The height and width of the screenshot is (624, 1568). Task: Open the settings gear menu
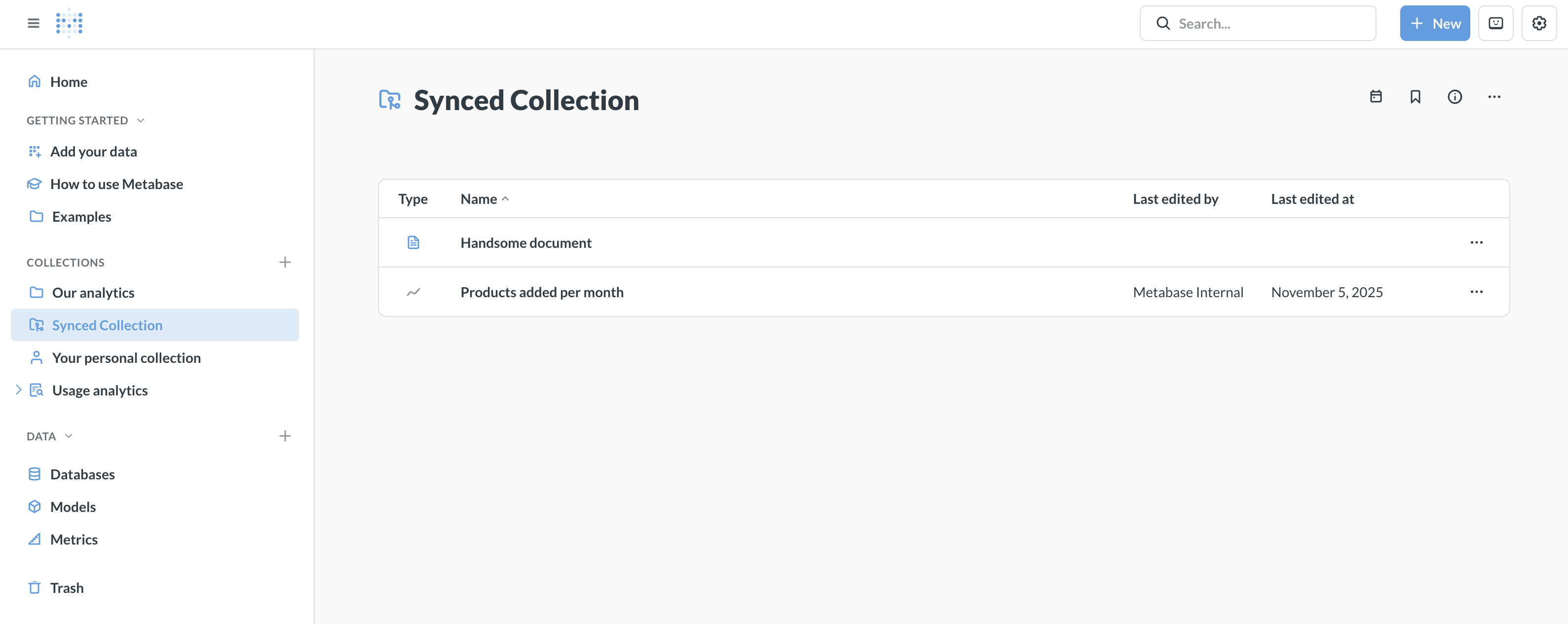[x=1539, y=23]
